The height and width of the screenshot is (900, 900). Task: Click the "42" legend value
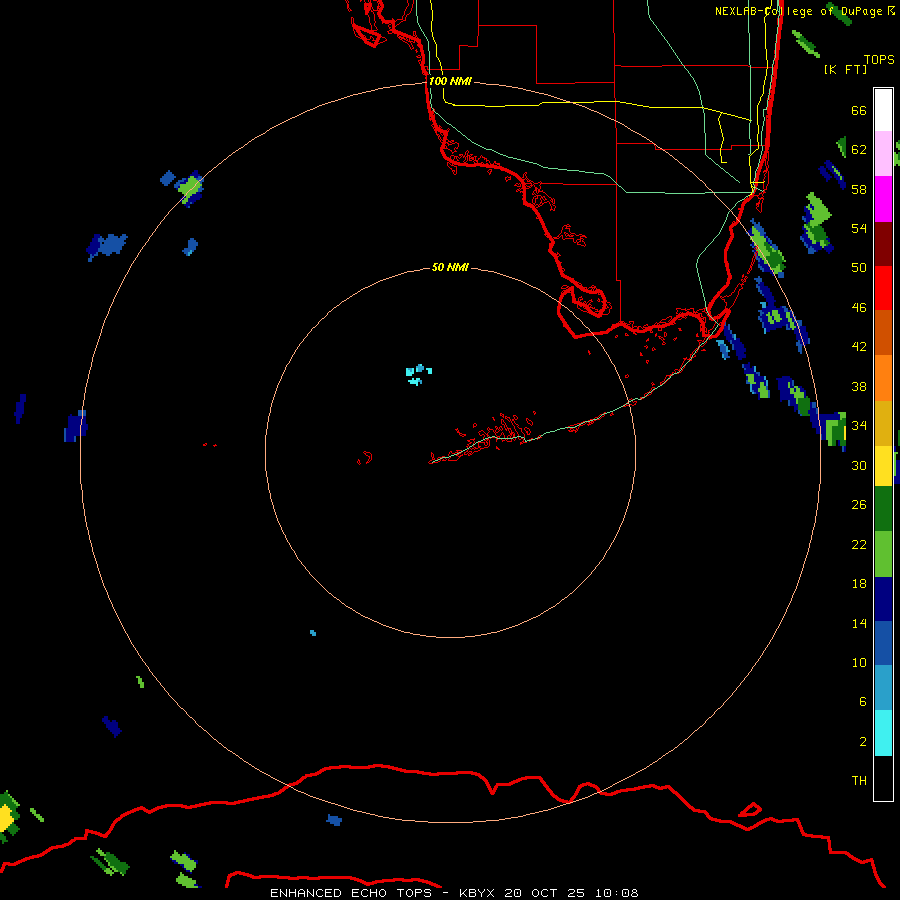click(859, 347)
